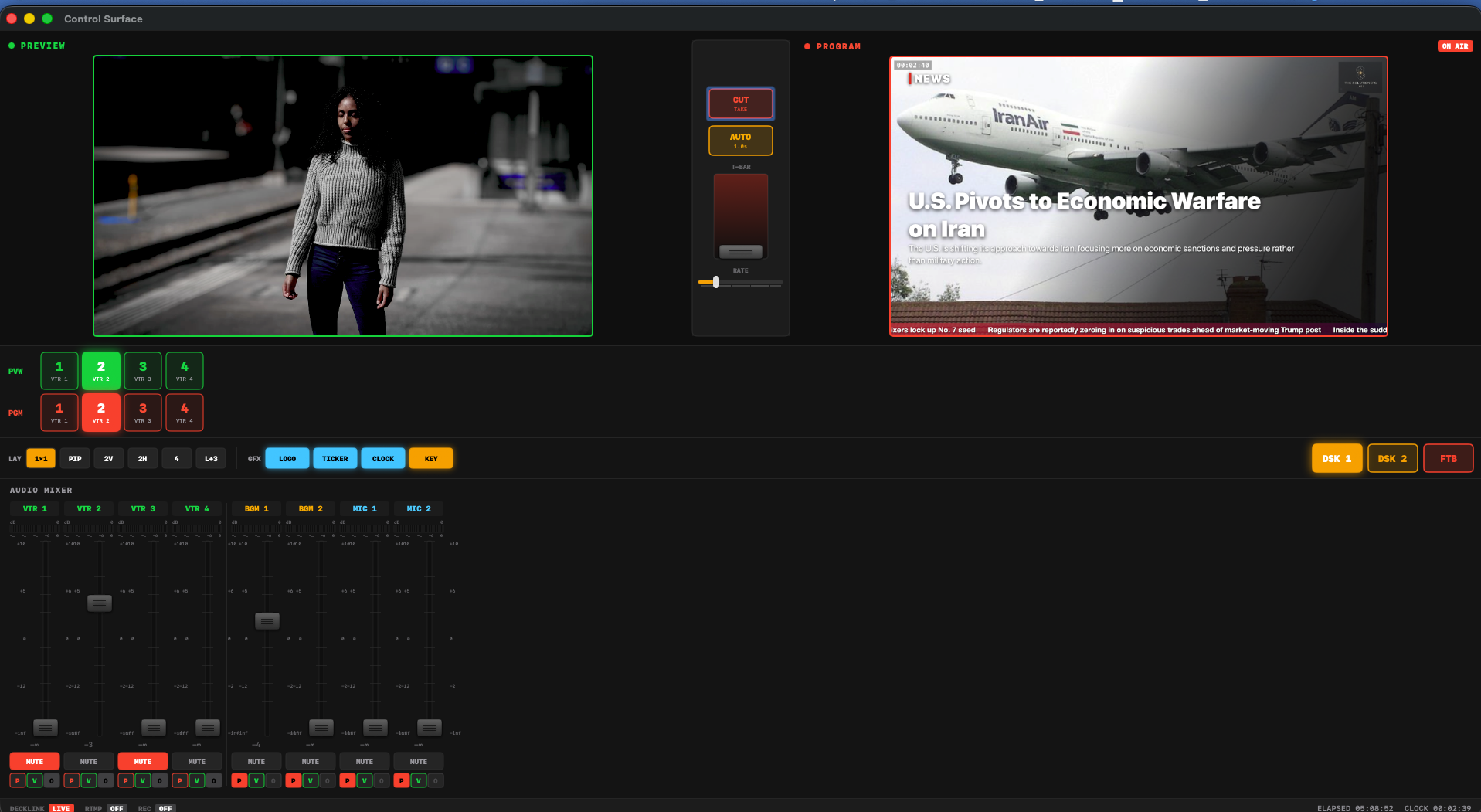Toggle O routing on VTR 1 channel
This screenshot has height=812, width=1481.
[x=52, y=780]
